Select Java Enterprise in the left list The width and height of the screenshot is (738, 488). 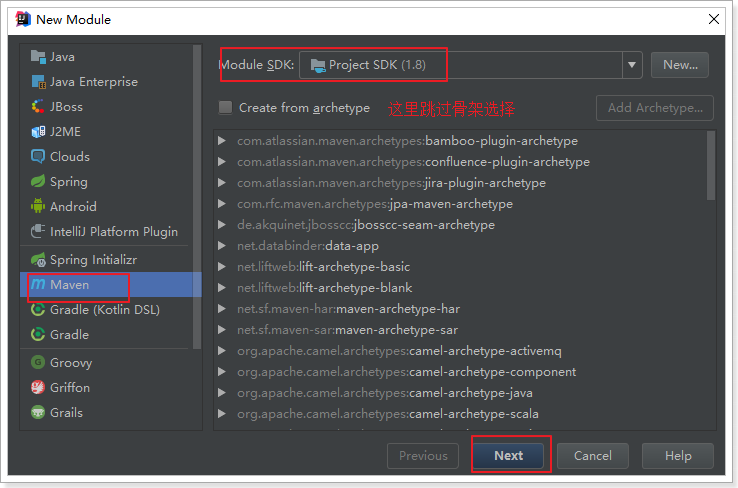click(94, 82)
